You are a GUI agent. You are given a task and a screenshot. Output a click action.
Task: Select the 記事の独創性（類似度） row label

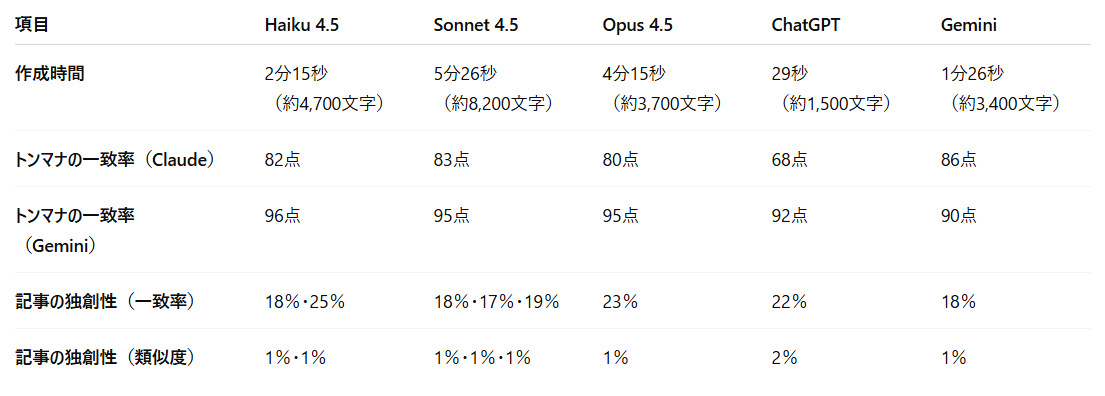point(105,358)
